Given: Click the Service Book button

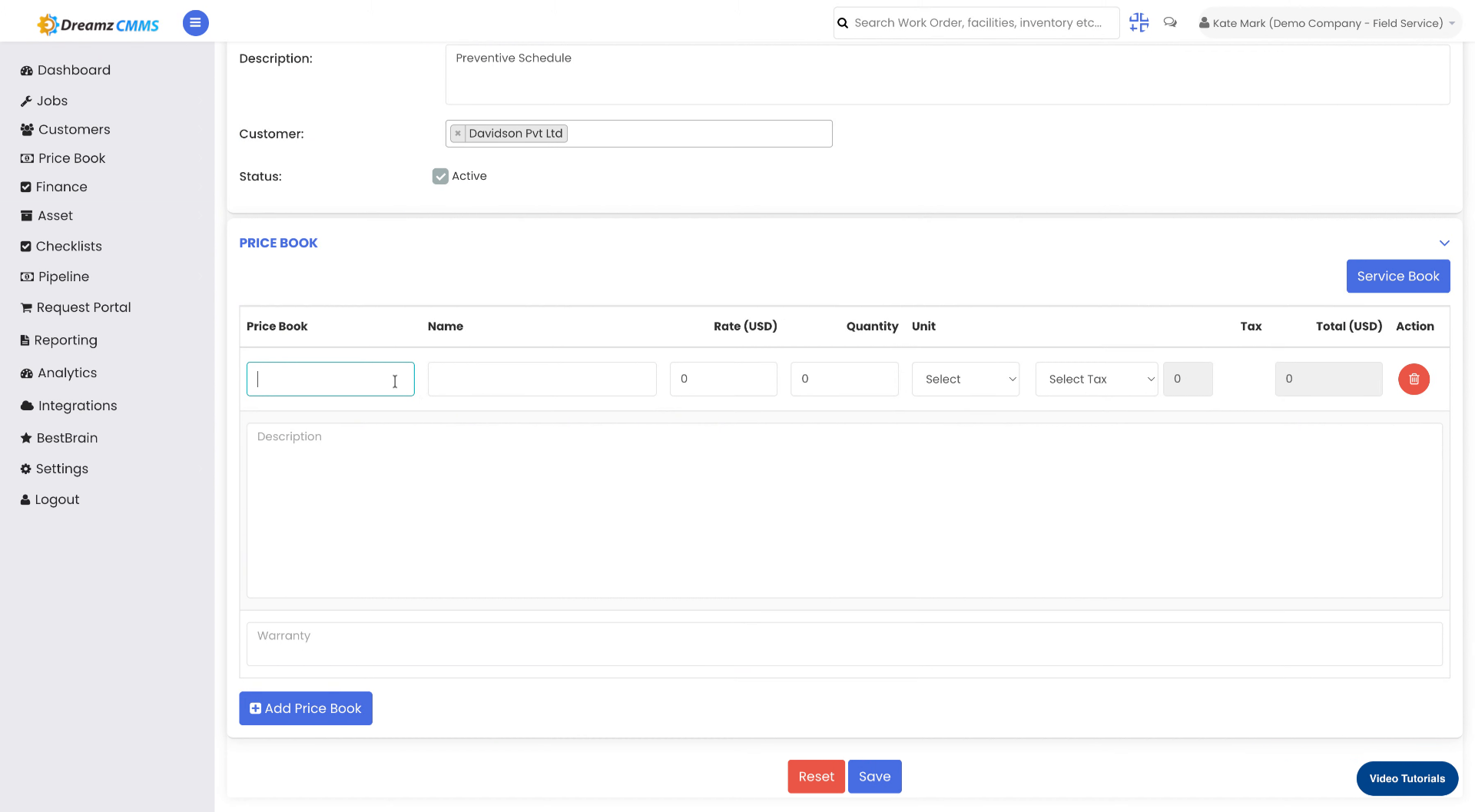Looking at the screenshot, I should pyautogui.click(x=1398, y=277).
